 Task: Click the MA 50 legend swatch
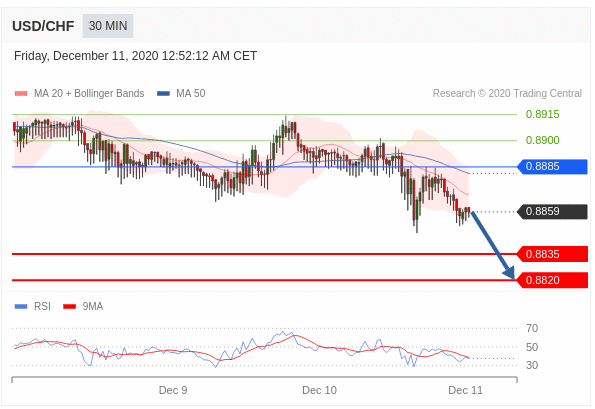(163, 93)
